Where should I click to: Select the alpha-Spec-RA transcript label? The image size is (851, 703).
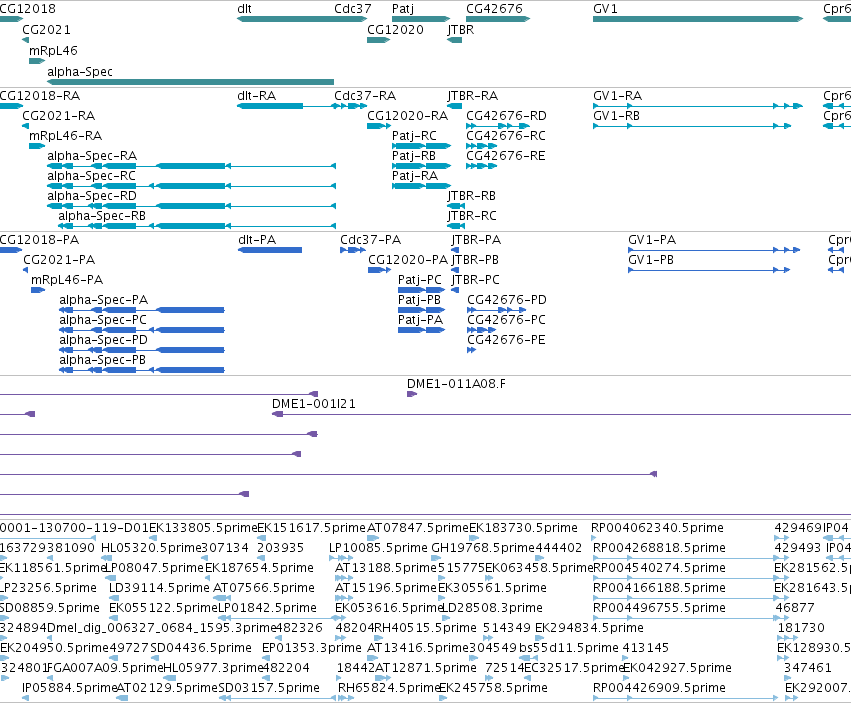point(92,156)
